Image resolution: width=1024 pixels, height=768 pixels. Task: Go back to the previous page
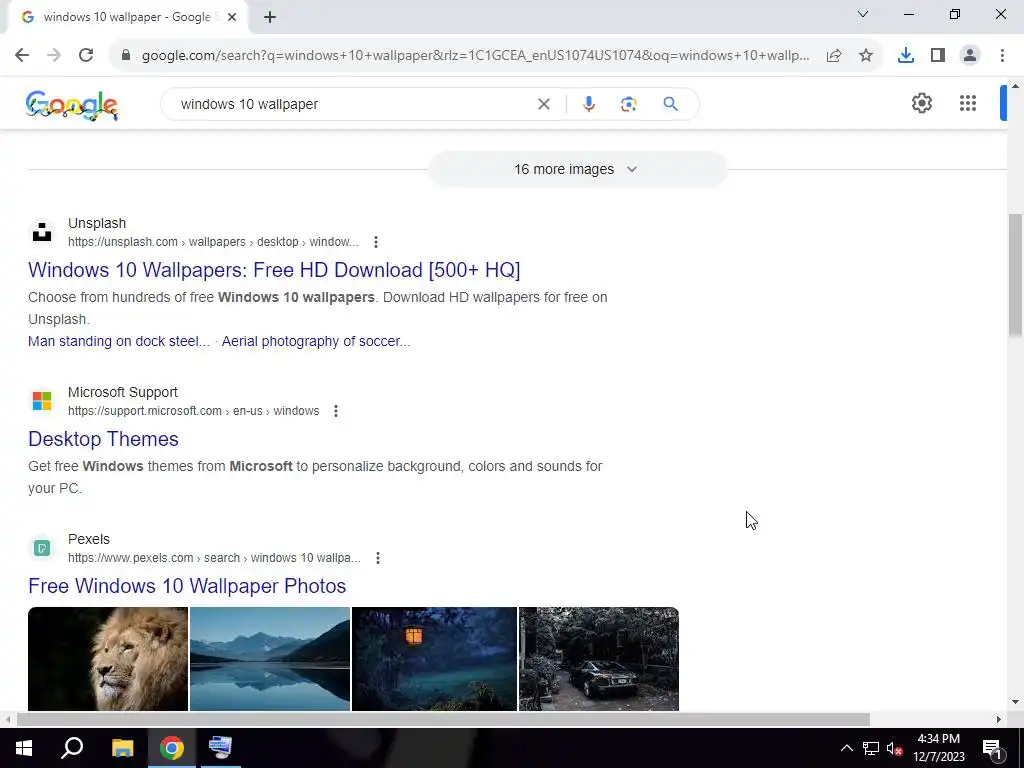tap(22, 56)
